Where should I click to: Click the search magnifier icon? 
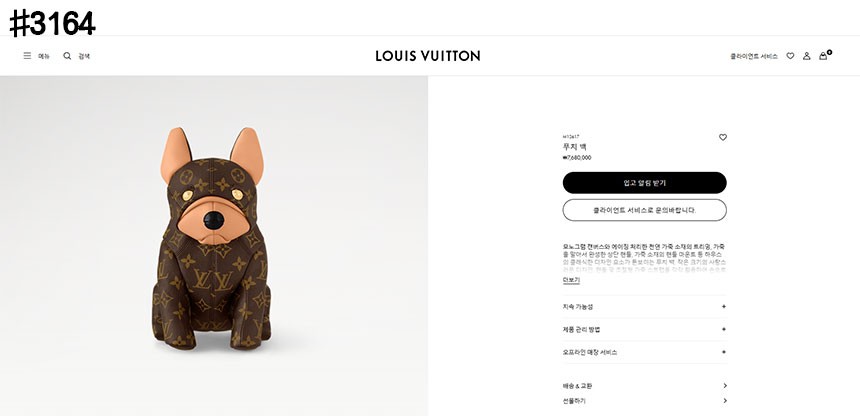(67, 56)
